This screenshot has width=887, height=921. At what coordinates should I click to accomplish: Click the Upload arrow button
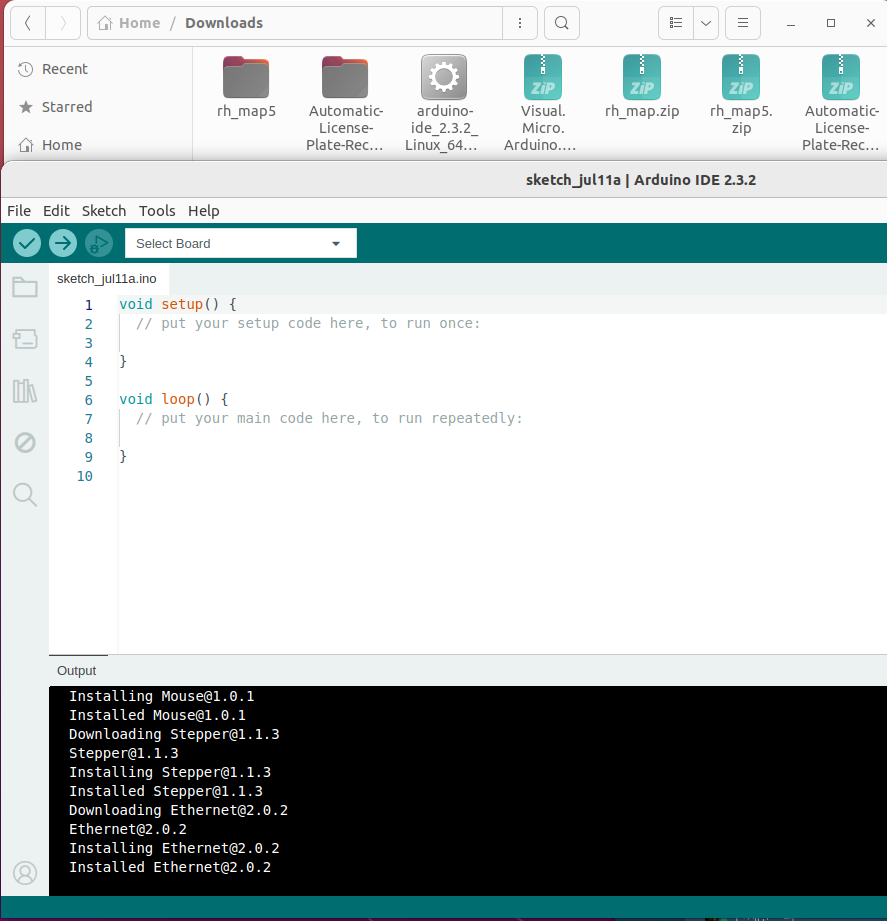point(63,243)
